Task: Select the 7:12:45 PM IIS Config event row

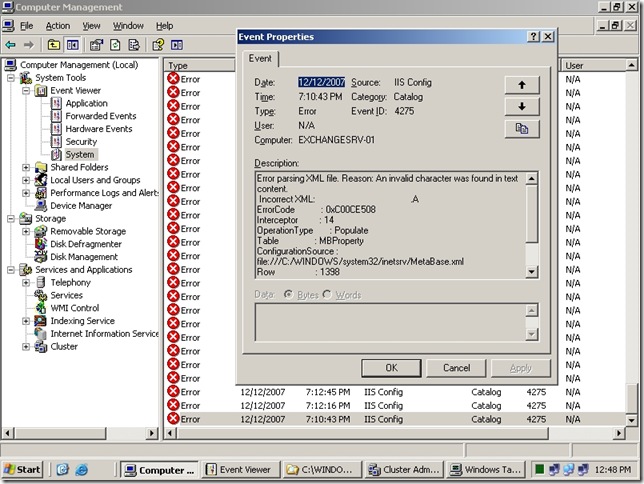Action: [394, 392]
